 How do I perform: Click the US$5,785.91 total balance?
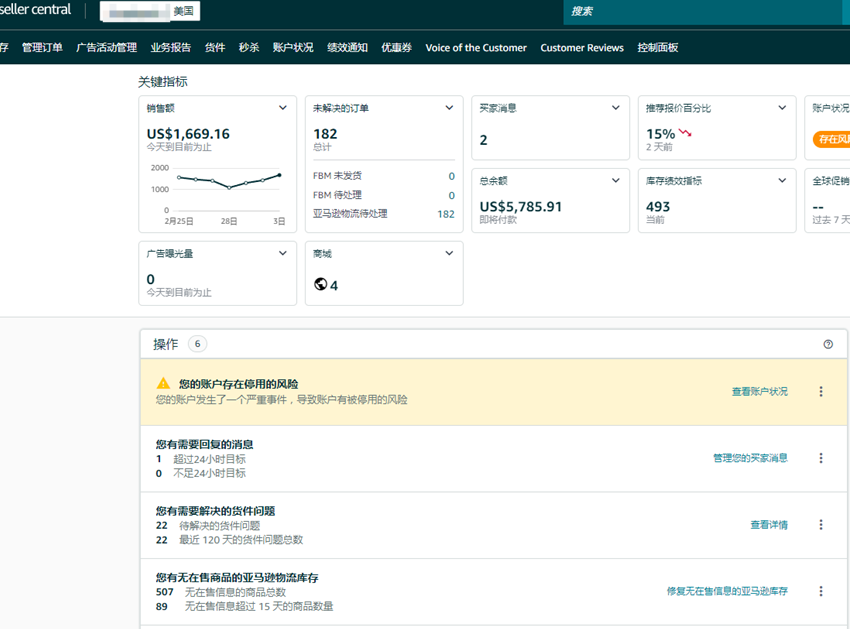521,207
